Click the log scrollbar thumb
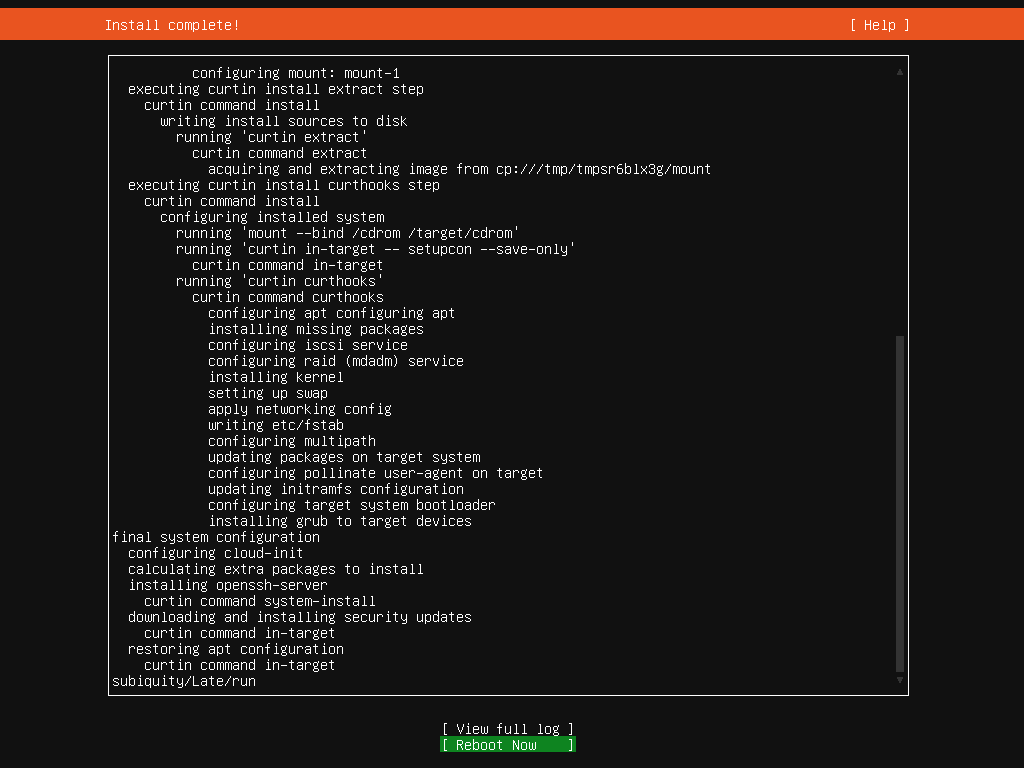Screen dimensions: 1024x768 pos(900,500)
